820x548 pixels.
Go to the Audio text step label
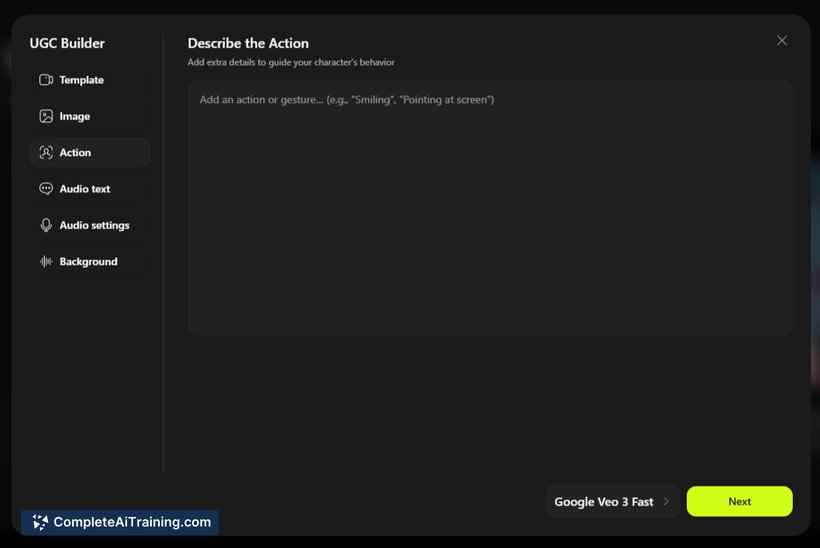85,189
